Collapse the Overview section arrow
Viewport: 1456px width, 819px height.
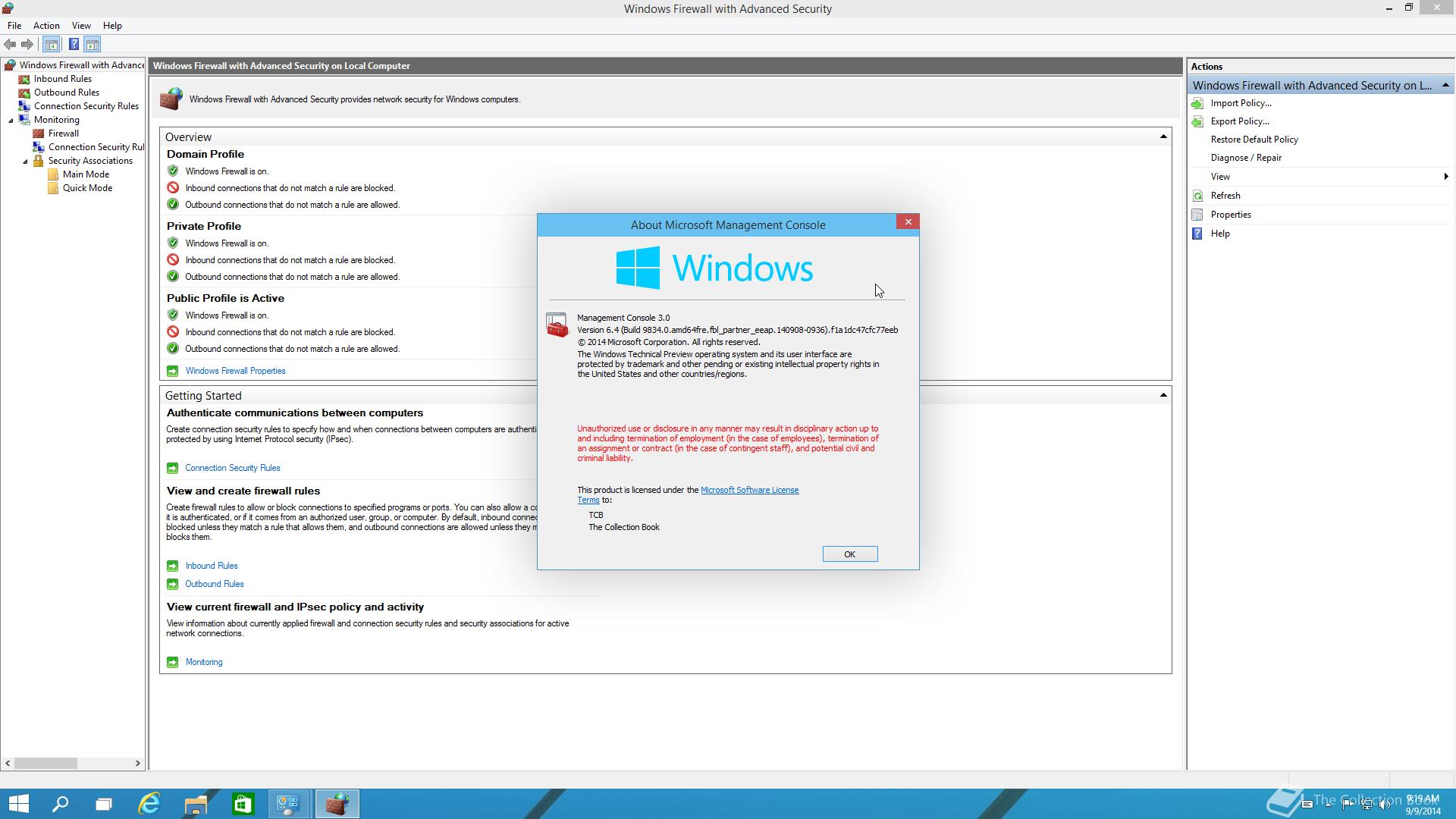(1163, 136)
